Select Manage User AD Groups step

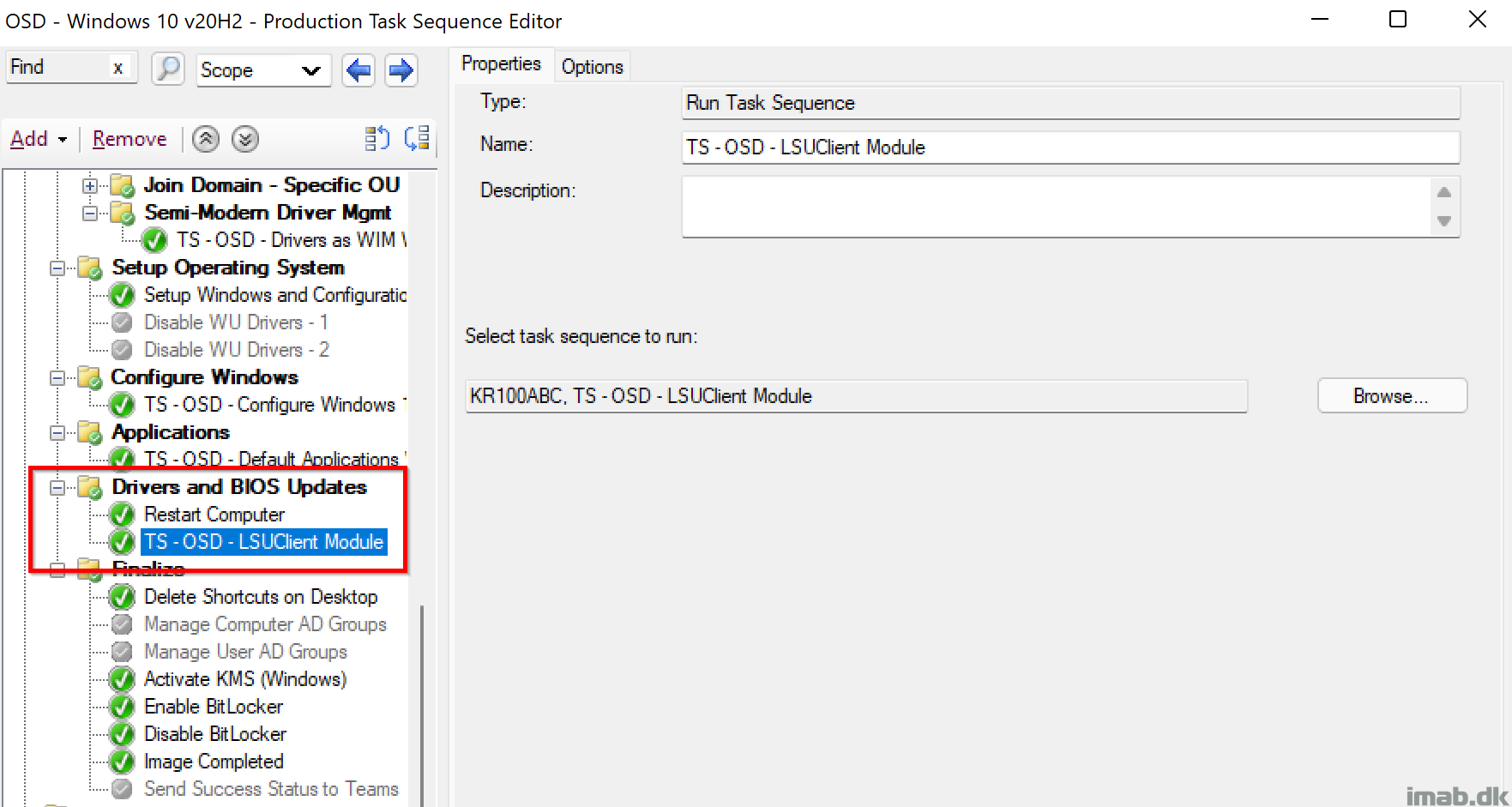(245, 652)
